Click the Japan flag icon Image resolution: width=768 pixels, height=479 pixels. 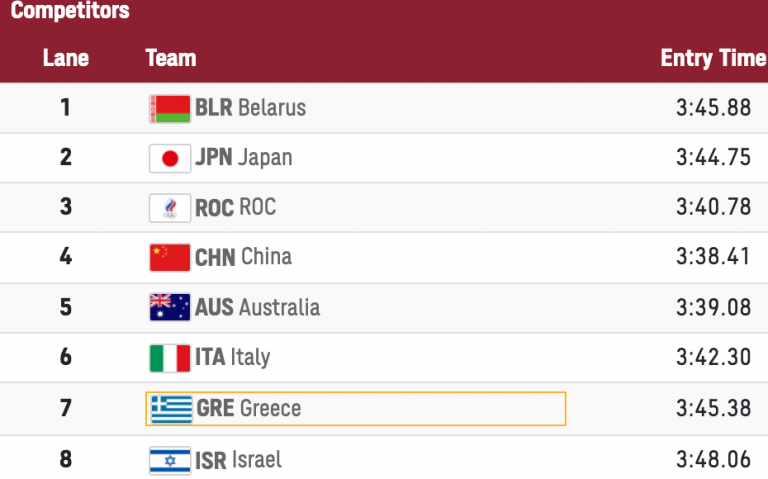pos(169,158)
